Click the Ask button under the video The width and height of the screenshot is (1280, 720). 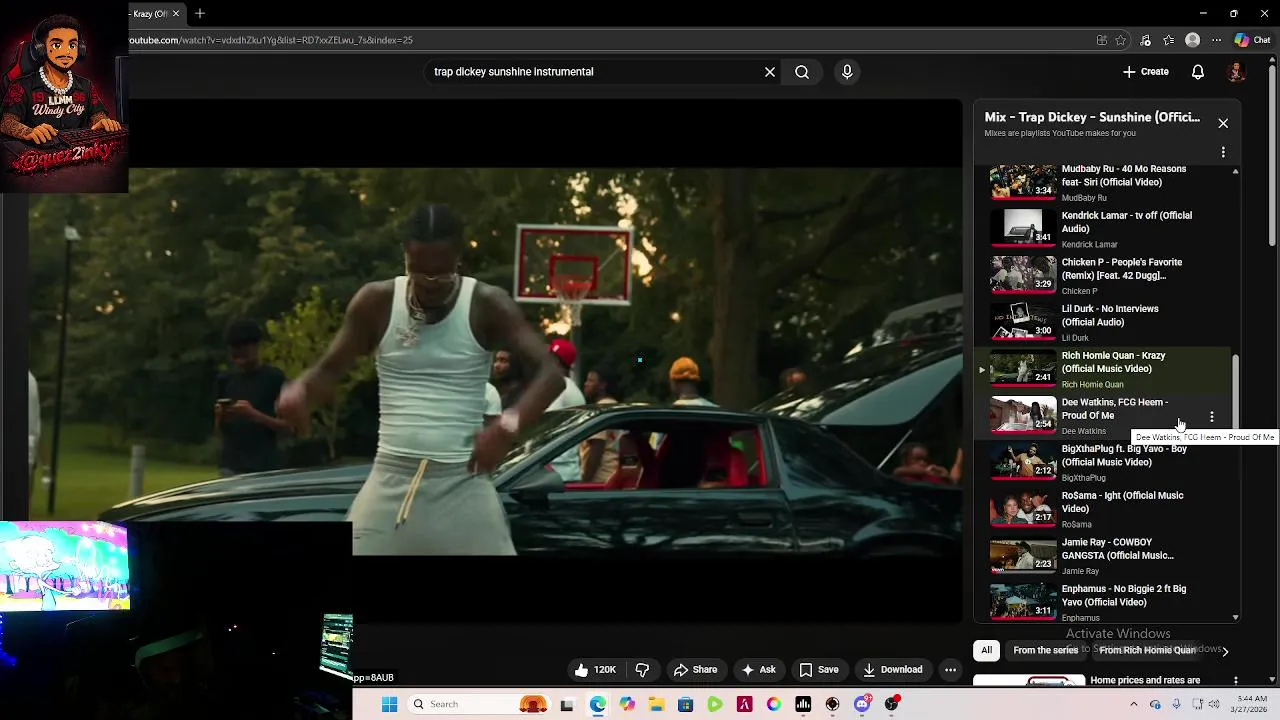(758, 670)
